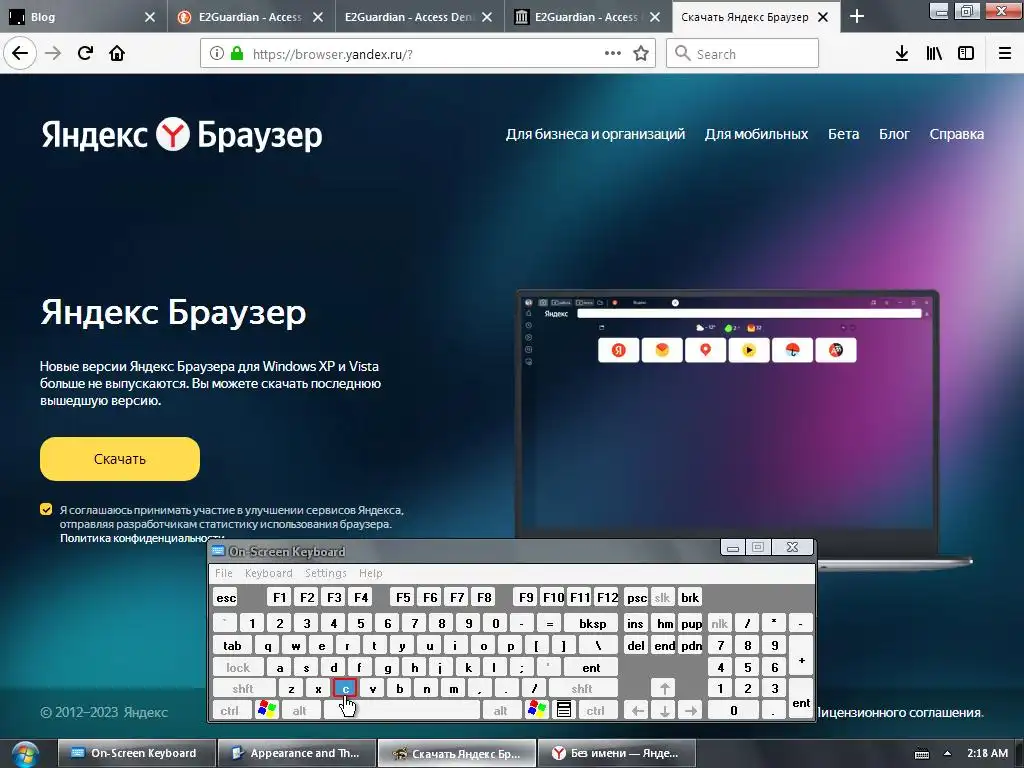Toggle the left ctrl key on-screen
The height and width of the screenshot is (768, 1024).
(x=229, y=711)
